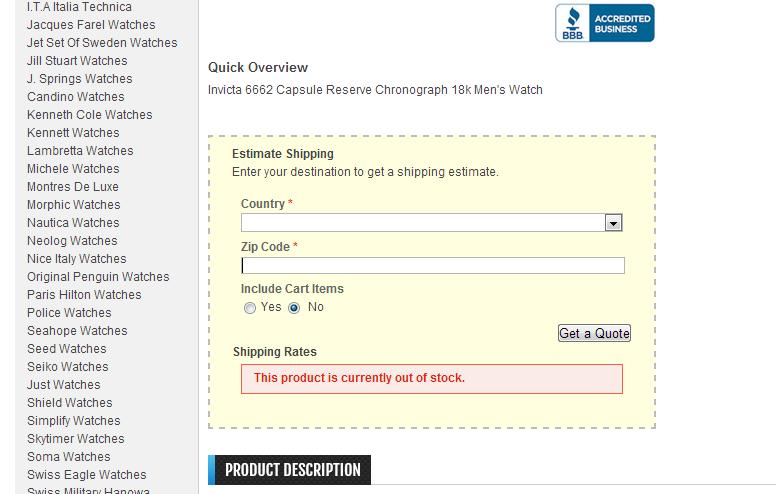
Task: Visit Paris Hilton Watches page
Action: [x=84, y=295]
